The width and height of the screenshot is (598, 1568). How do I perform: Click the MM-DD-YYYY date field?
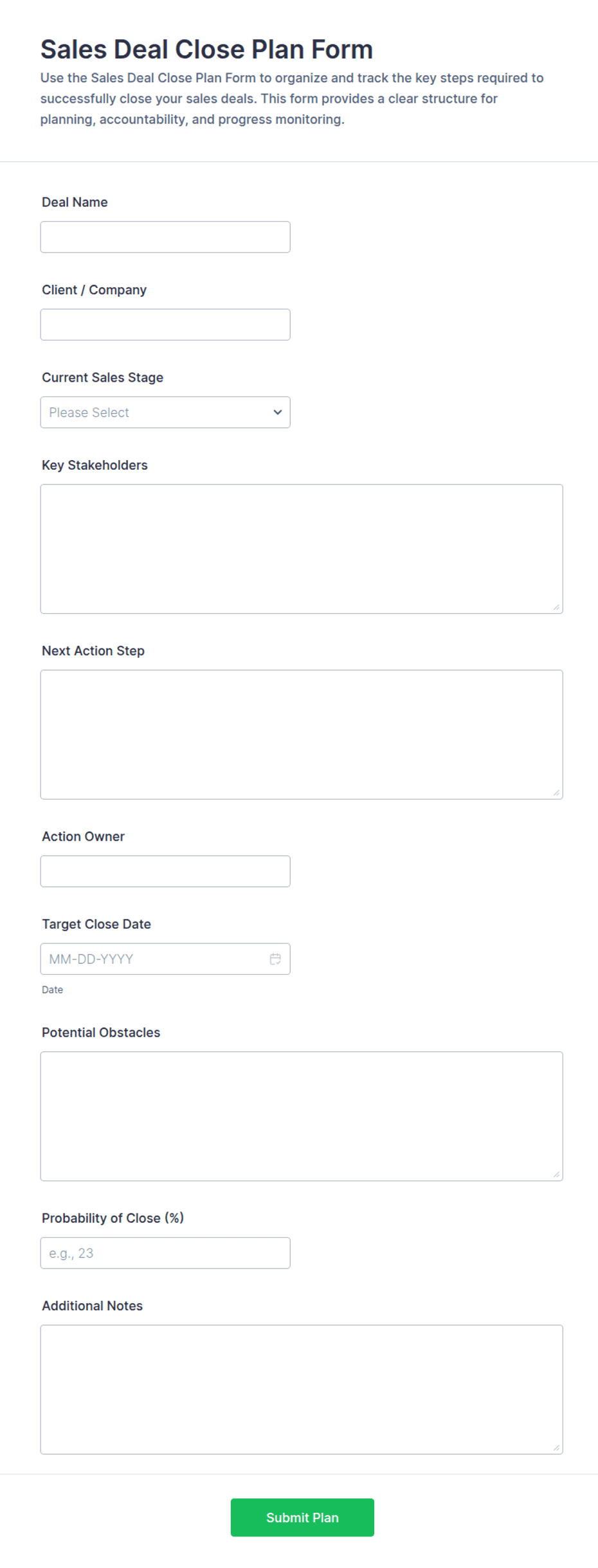point(165,959)
